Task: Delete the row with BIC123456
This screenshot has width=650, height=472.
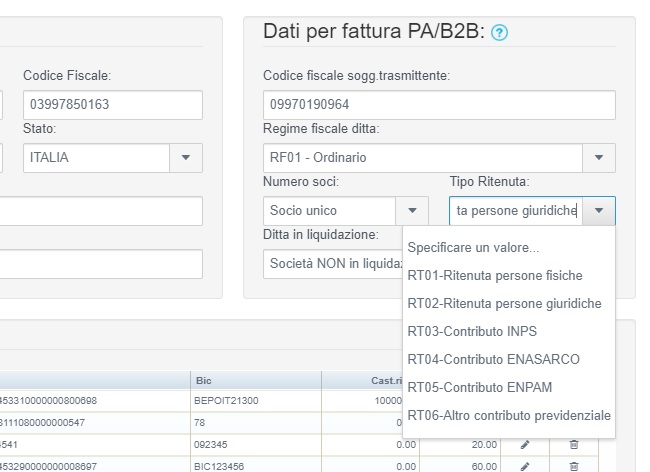Action: 573,466
